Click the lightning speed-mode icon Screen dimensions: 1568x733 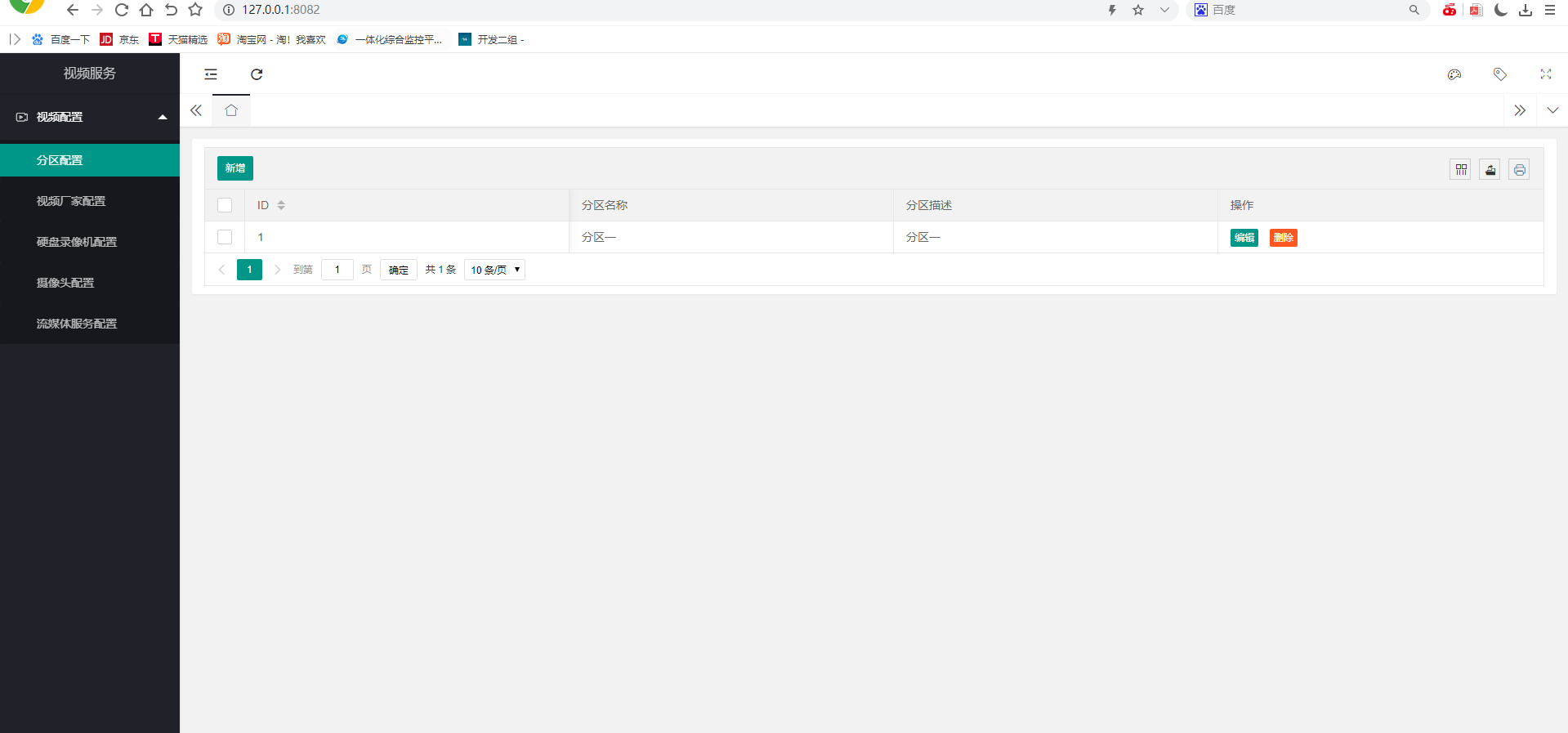click(x=1112, y=10)
